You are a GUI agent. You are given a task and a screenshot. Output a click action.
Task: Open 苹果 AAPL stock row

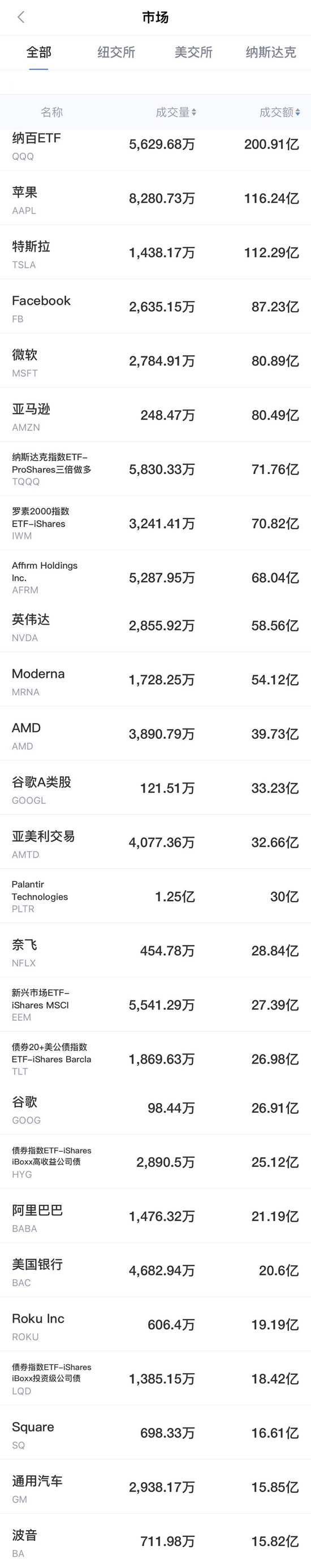pyautogui.click(x=155, y=198)
